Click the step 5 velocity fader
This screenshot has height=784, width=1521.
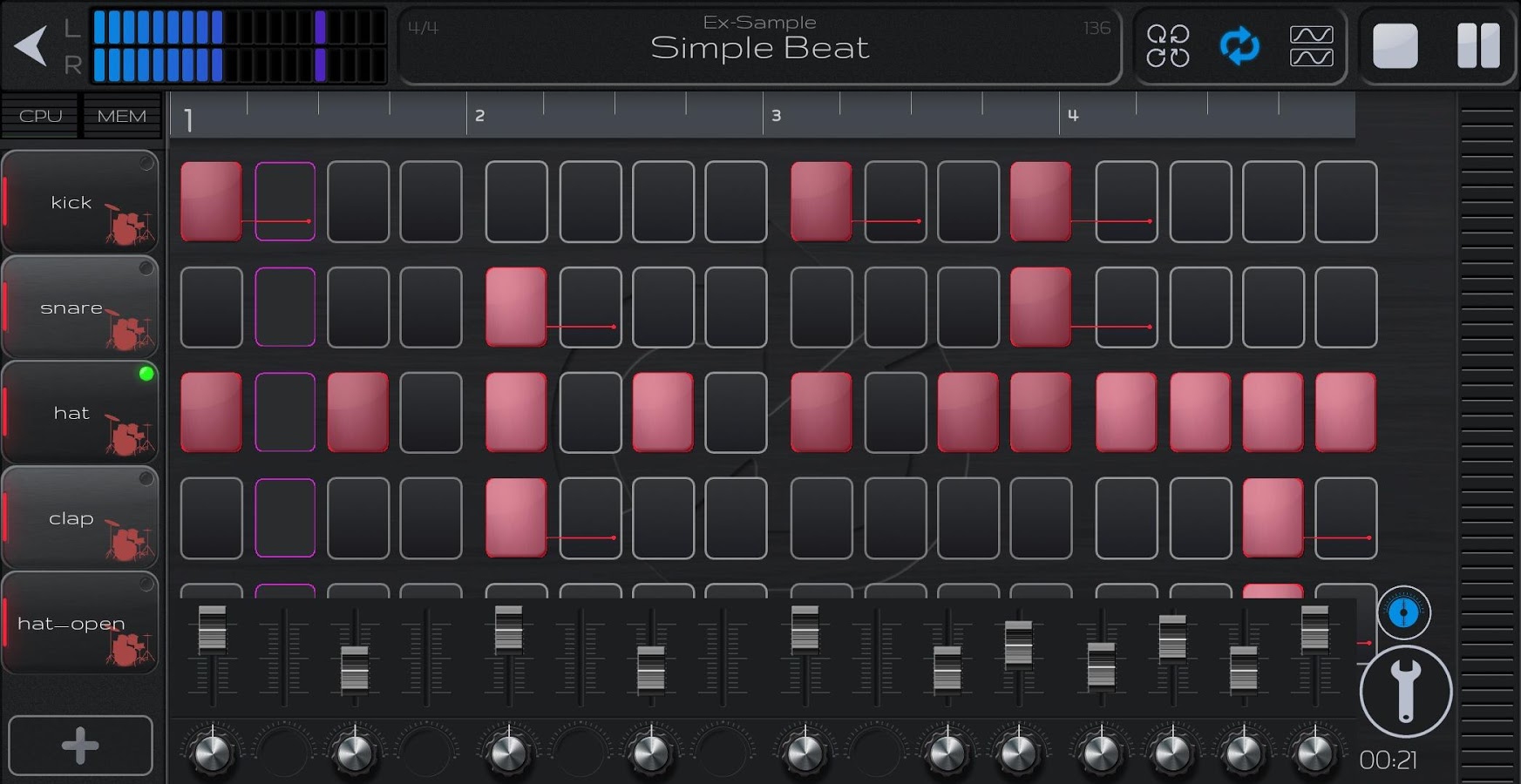pos(508,629)
